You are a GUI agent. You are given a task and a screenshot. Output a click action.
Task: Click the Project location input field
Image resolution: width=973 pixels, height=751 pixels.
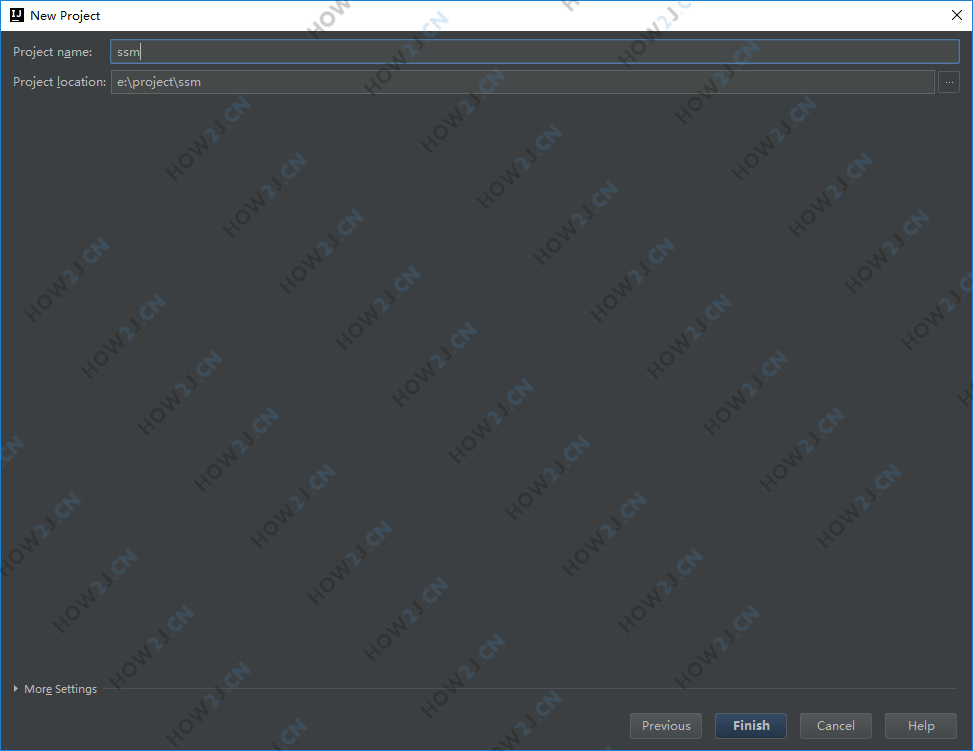pyautogui.click(x=522, y=82)
